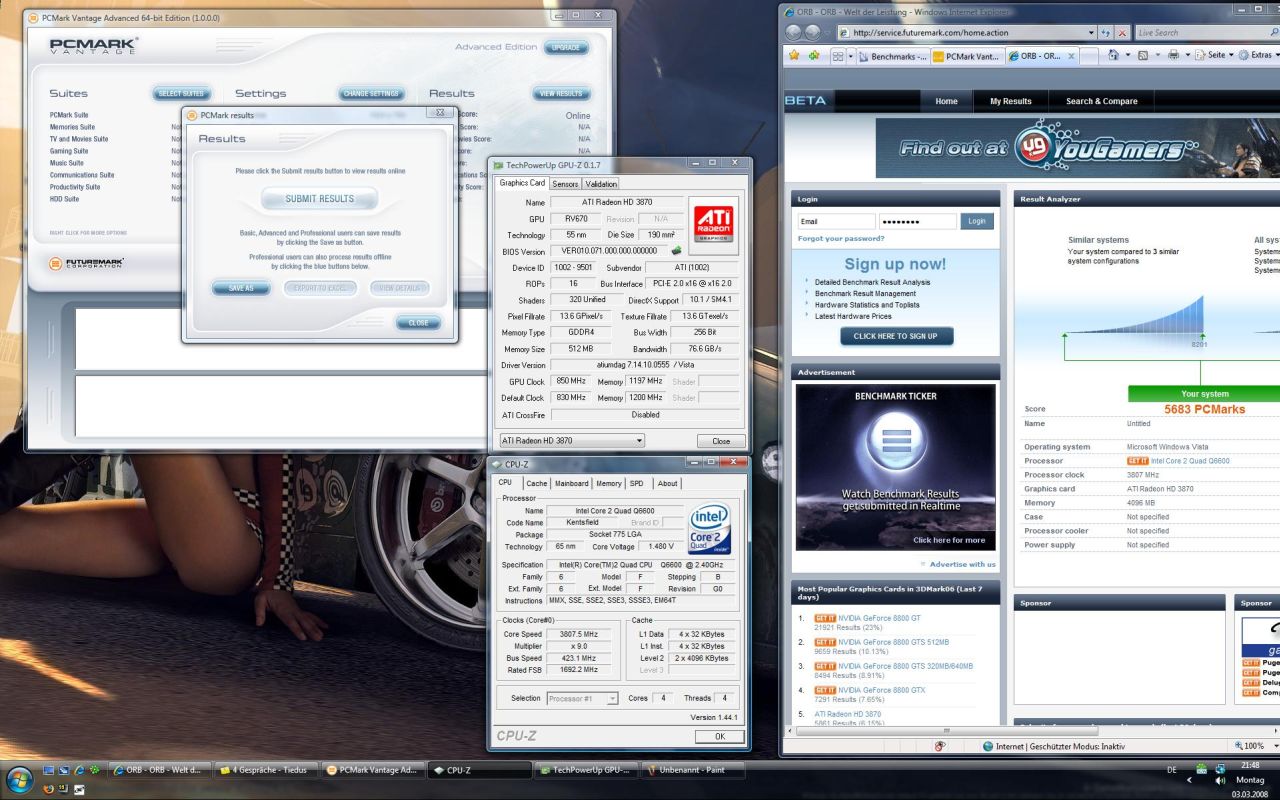Click the RSS feeds icon in IE toolbar

tap(1143, 55)
